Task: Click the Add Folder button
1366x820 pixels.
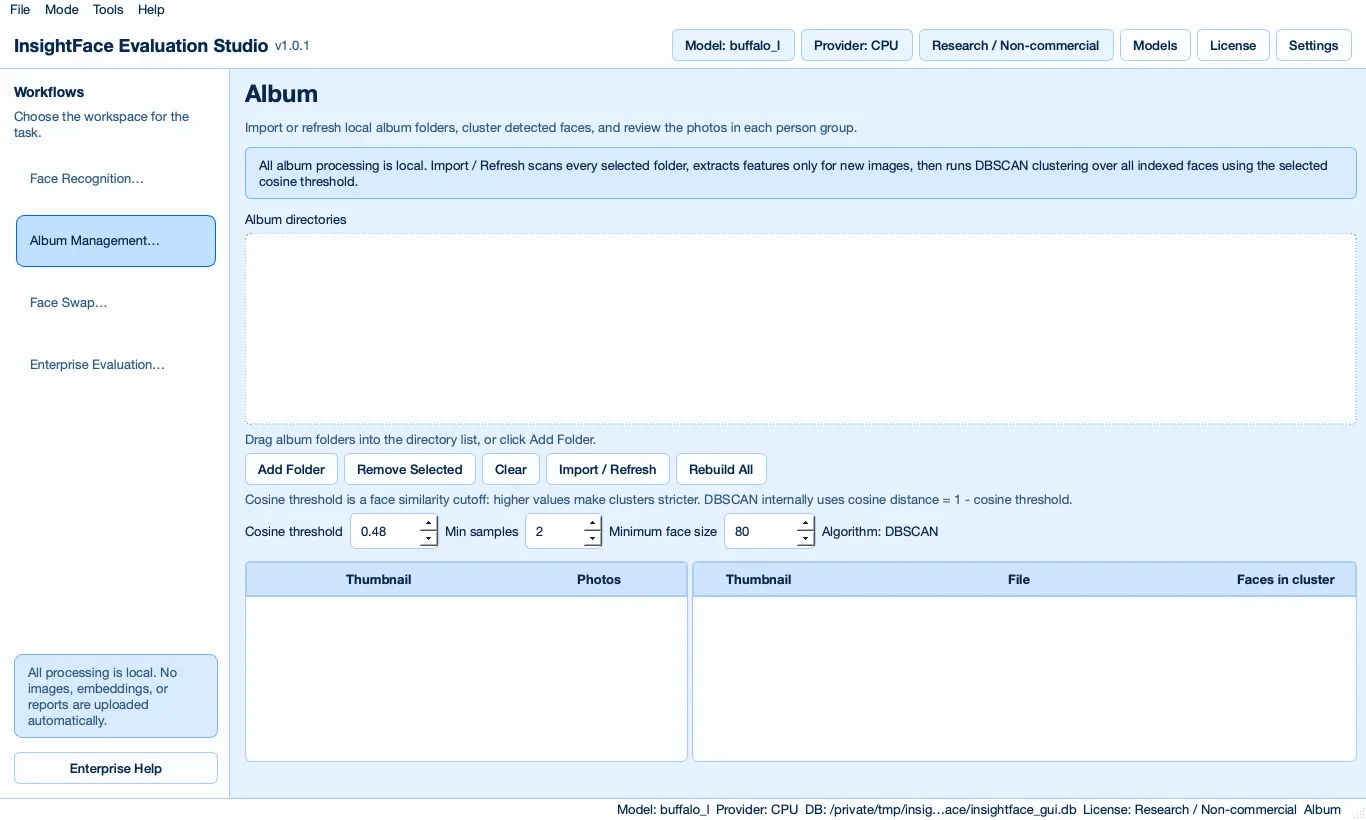Action: [291, 469]
